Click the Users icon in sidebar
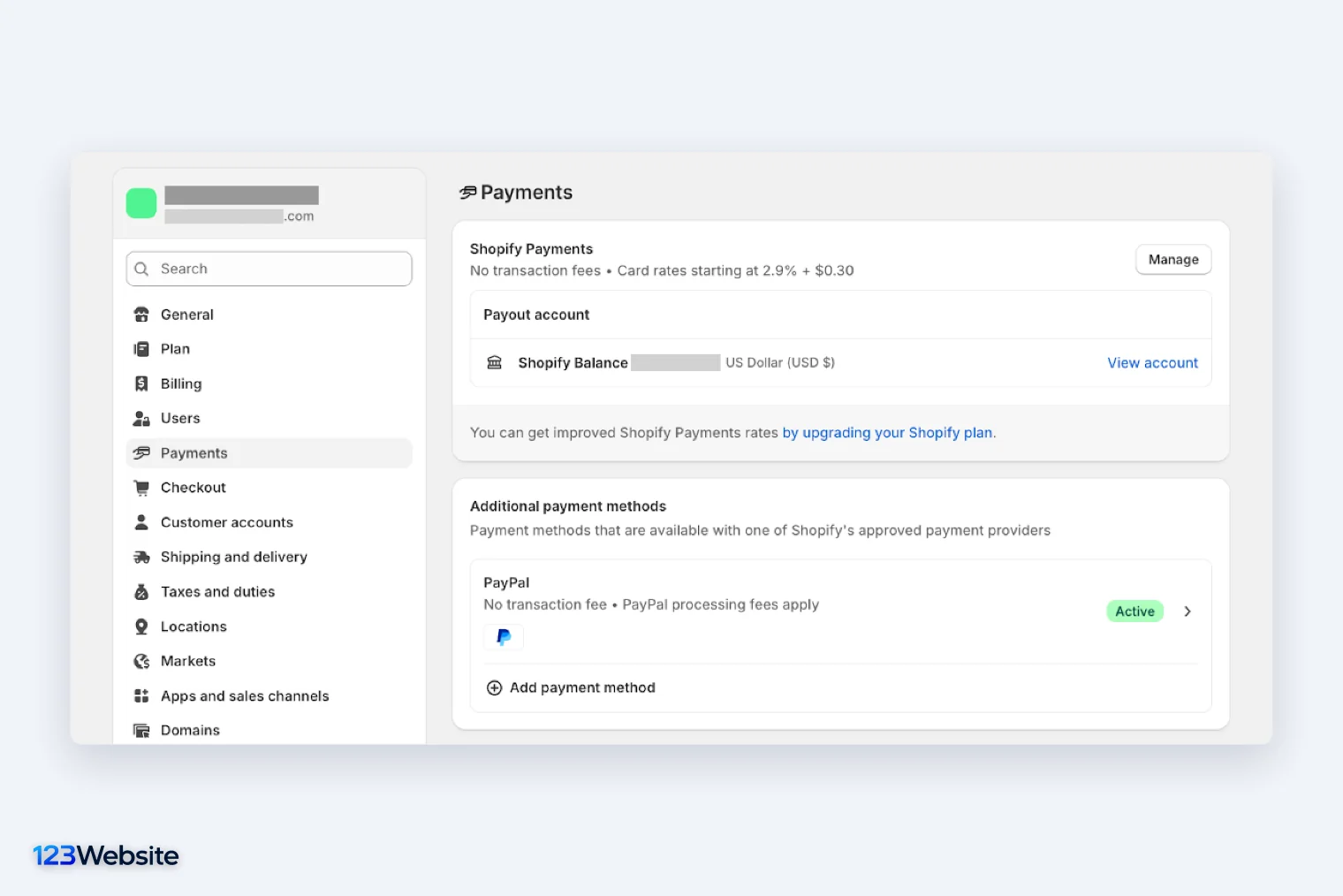Screen dimensions: 1343x896 [141, 418]
